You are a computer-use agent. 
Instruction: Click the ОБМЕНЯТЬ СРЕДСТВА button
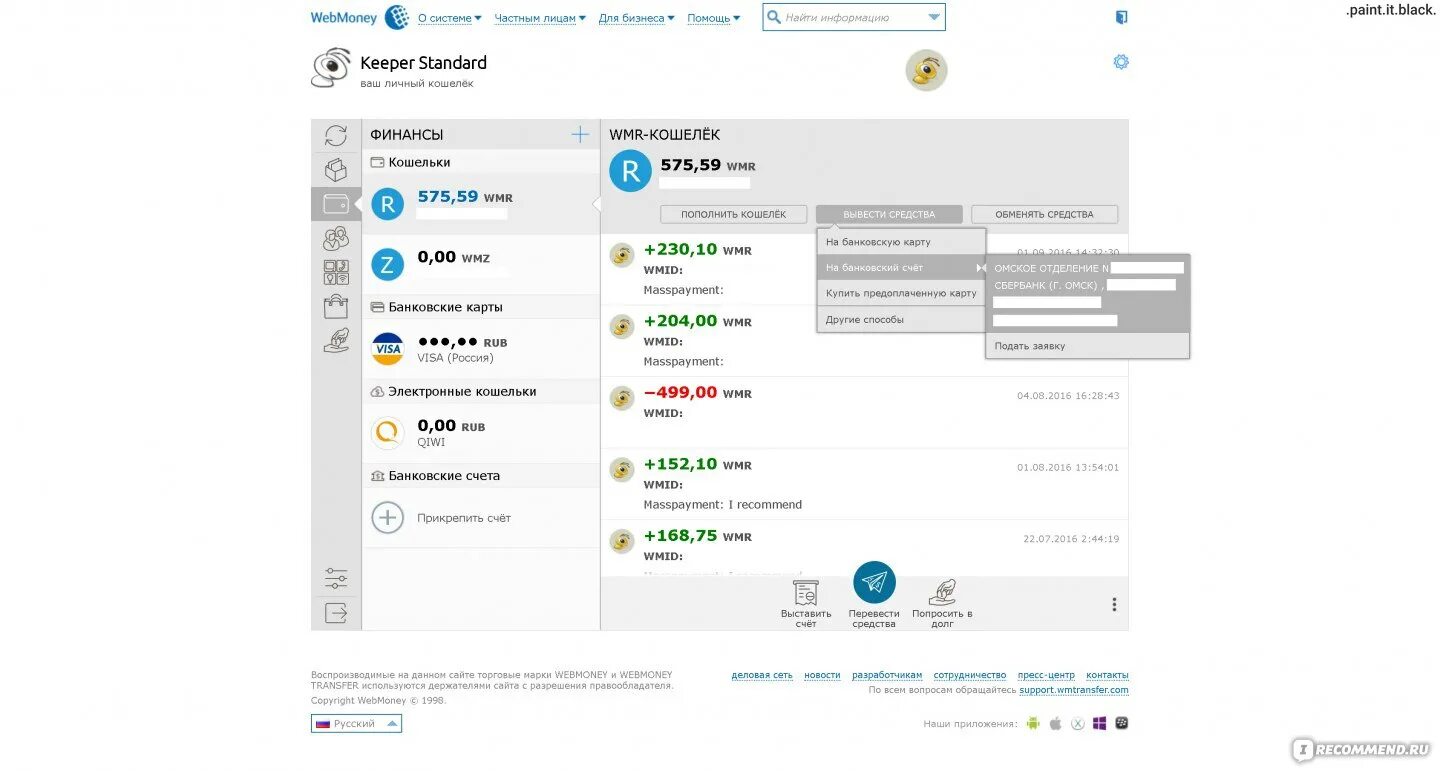click(x=1044, y=214)
